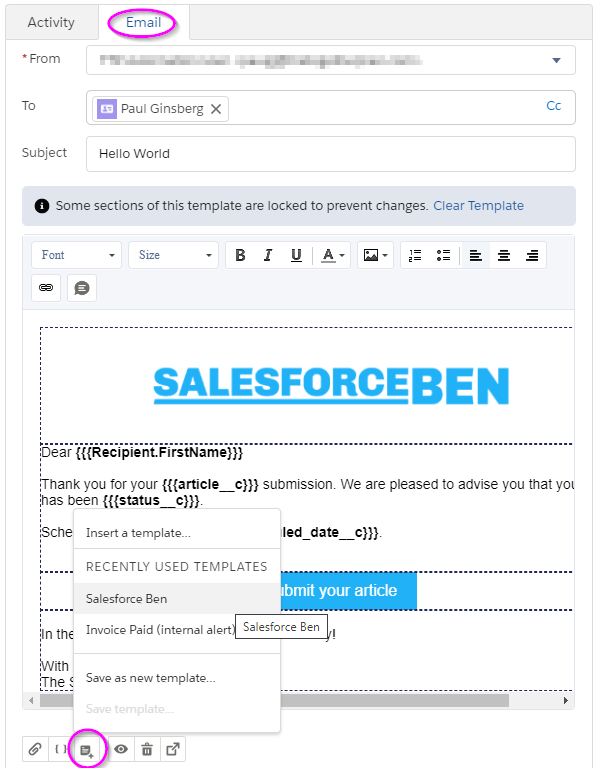The image size is (597, 768).
Task: Click the quick text speech bubble icon
Action: [x=82, y=288]
